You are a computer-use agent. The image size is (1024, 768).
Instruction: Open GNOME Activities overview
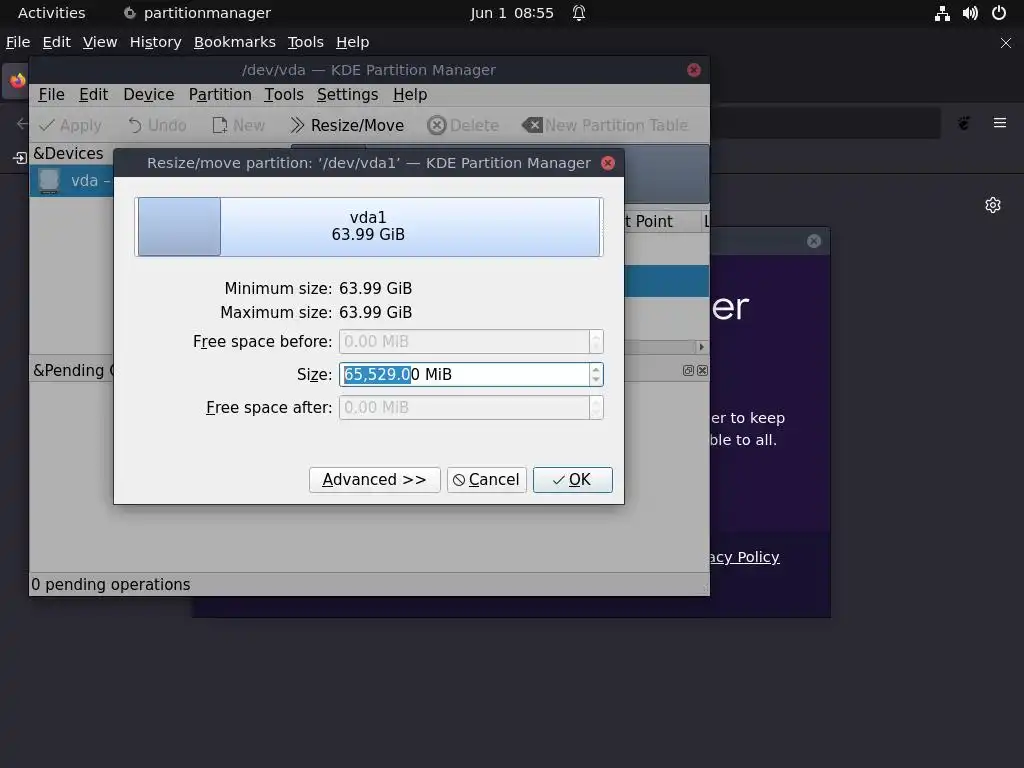click(x=52, y=13)
